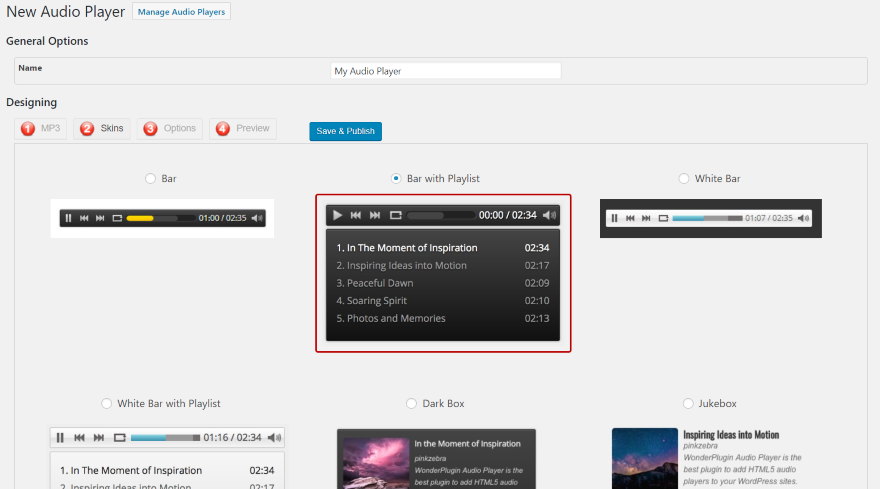Click play in Bar with Playlist preview
The image size is (880, 489).
tap(337, 215)
